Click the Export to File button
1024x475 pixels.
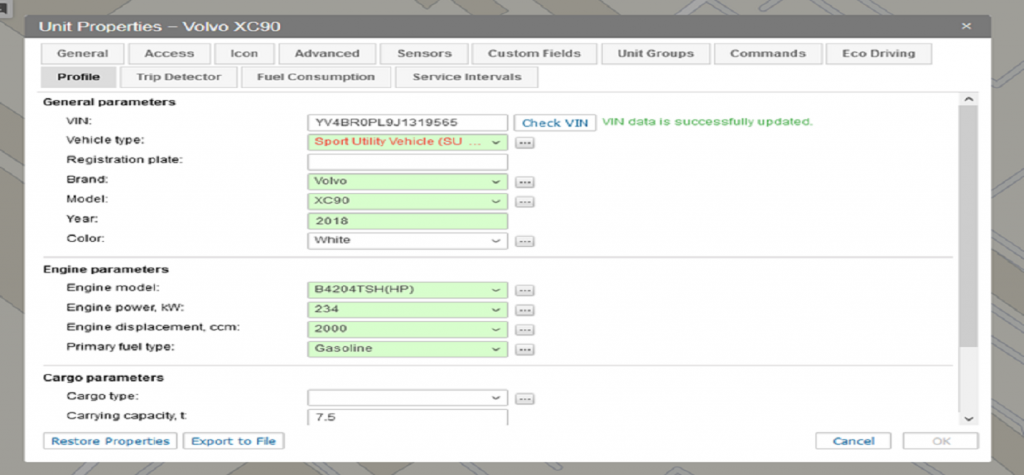tap(235, 441)
